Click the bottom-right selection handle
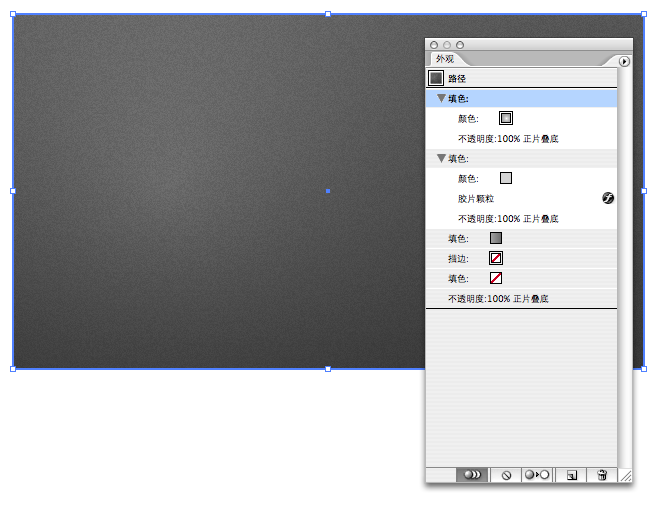This screenshot has height=506, width=662. pos(644,369)
